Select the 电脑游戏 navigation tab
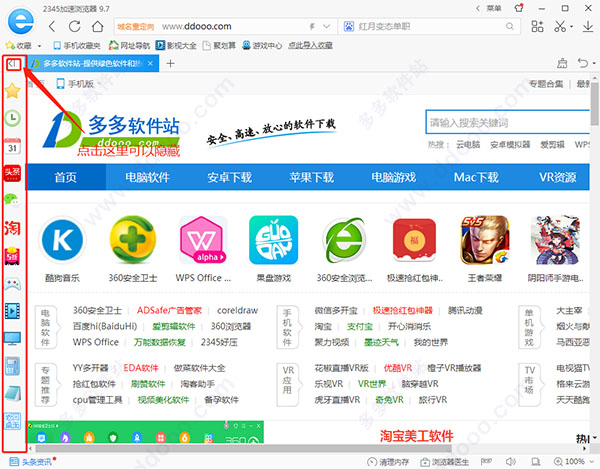 pos(394,177)
